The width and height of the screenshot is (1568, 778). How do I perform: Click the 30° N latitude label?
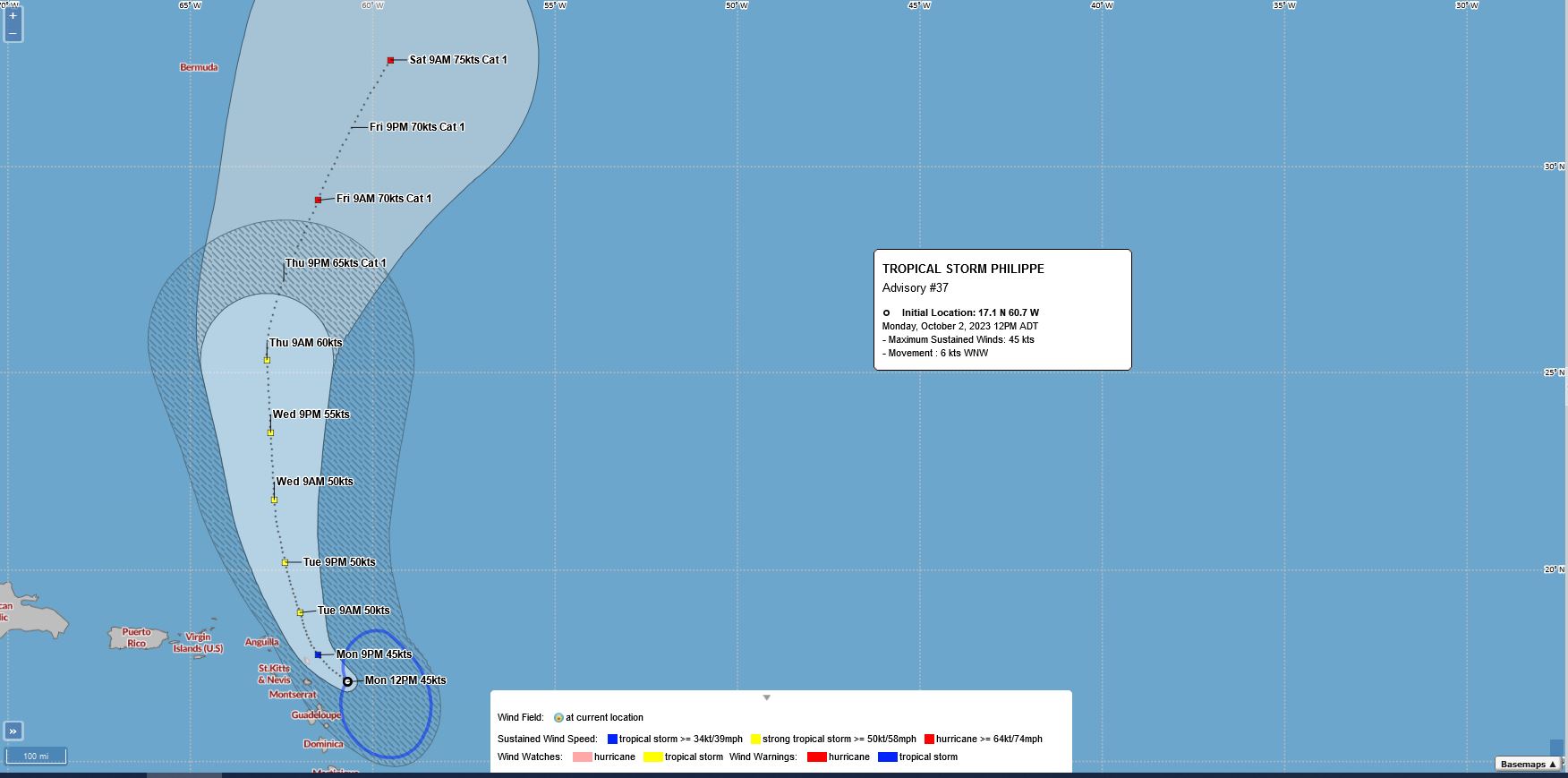1555,167
